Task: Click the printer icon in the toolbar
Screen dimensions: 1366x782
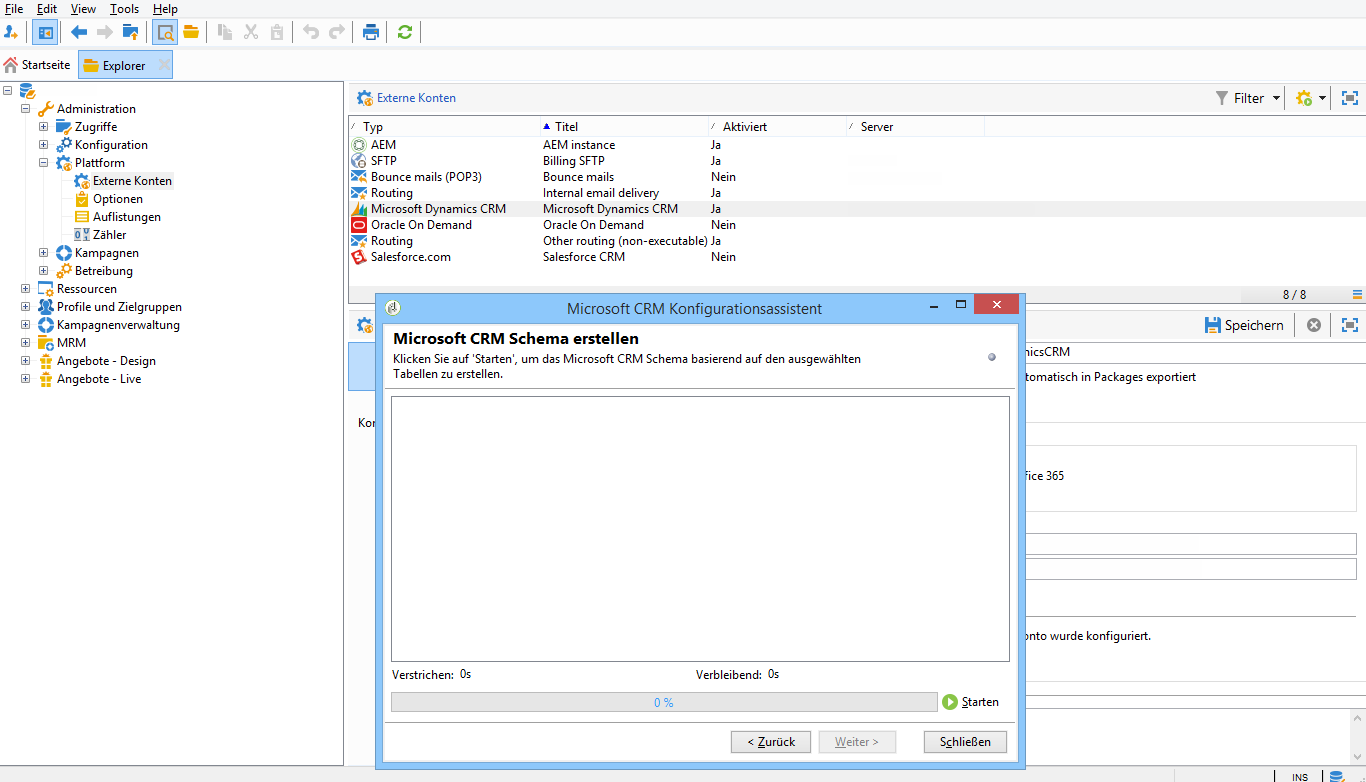Action: [x=371, y=32]
